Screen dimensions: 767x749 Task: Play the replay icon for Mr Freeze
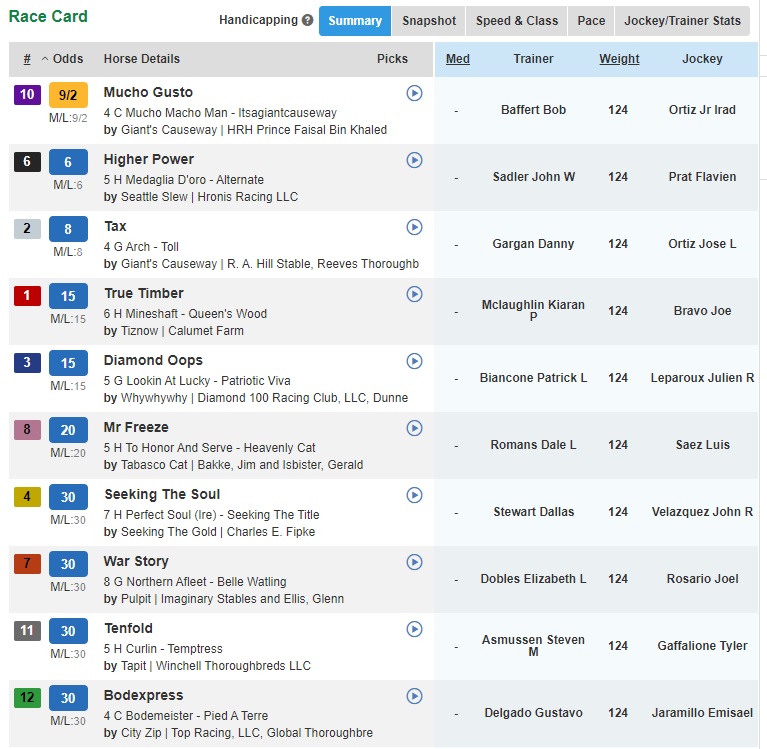[414, 428]
